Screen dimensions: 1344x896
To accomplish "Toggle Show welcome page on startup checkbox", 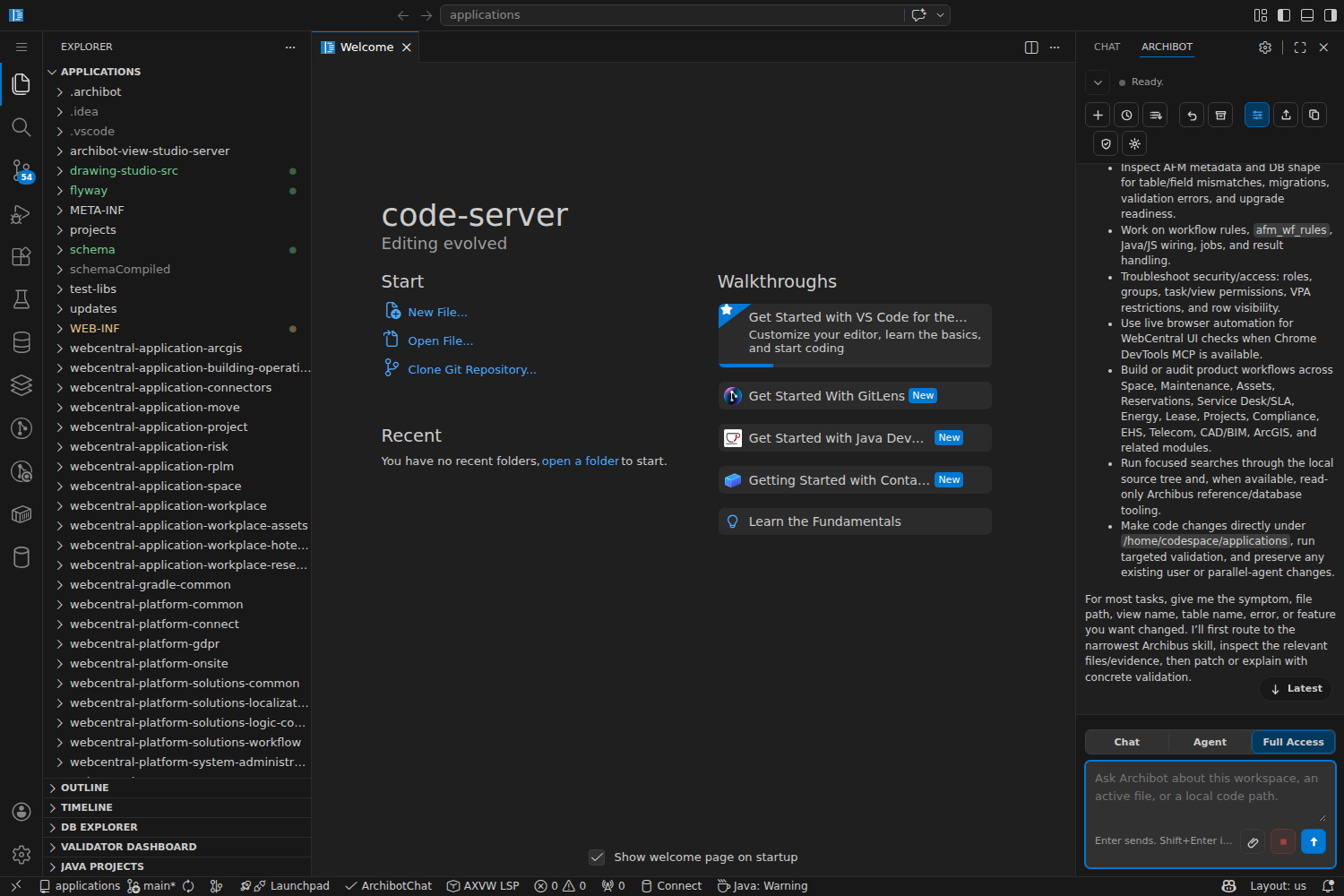I will 597,857.
